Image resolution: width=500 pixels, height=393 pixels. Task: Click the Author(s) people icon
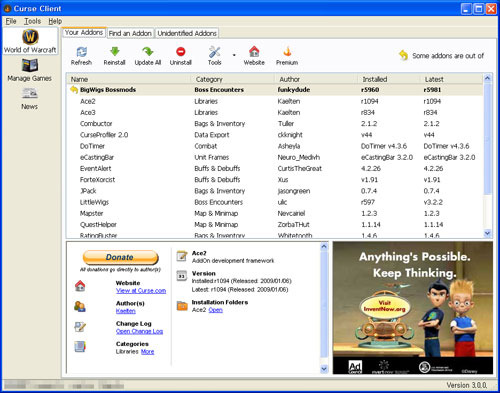(80, 306)
